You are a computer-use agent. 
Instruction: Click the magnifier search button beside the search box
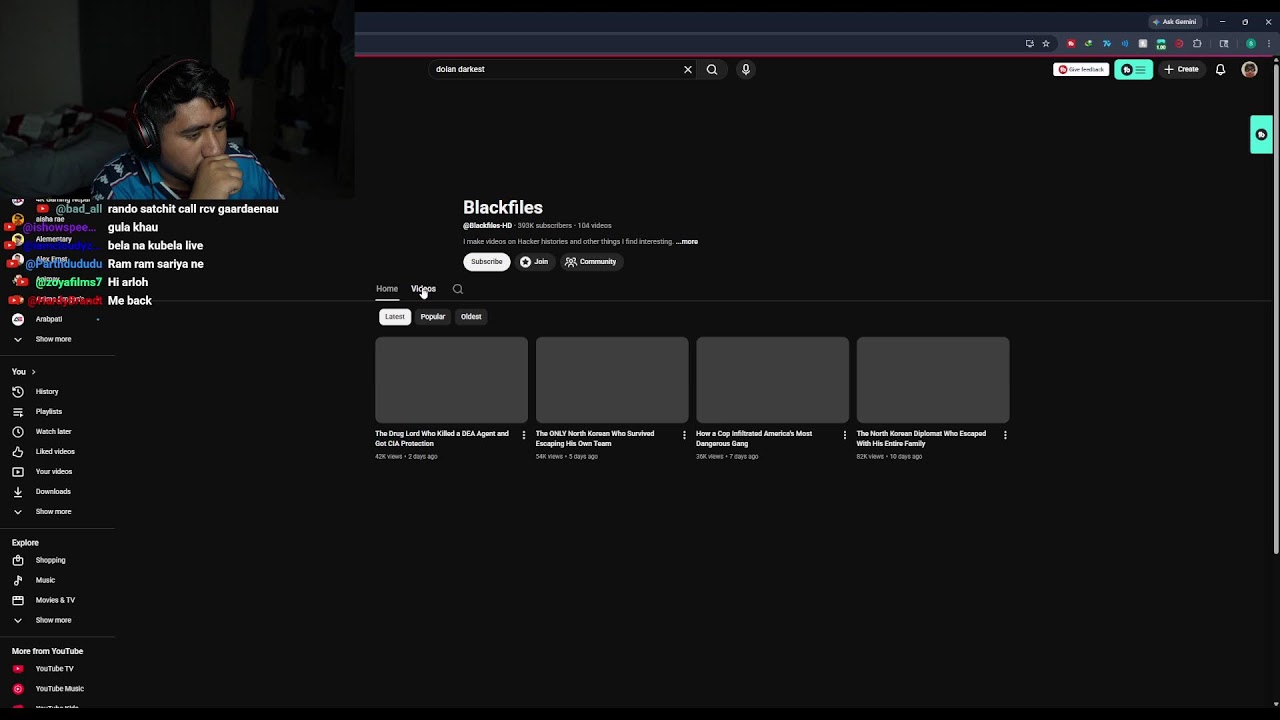712,69
